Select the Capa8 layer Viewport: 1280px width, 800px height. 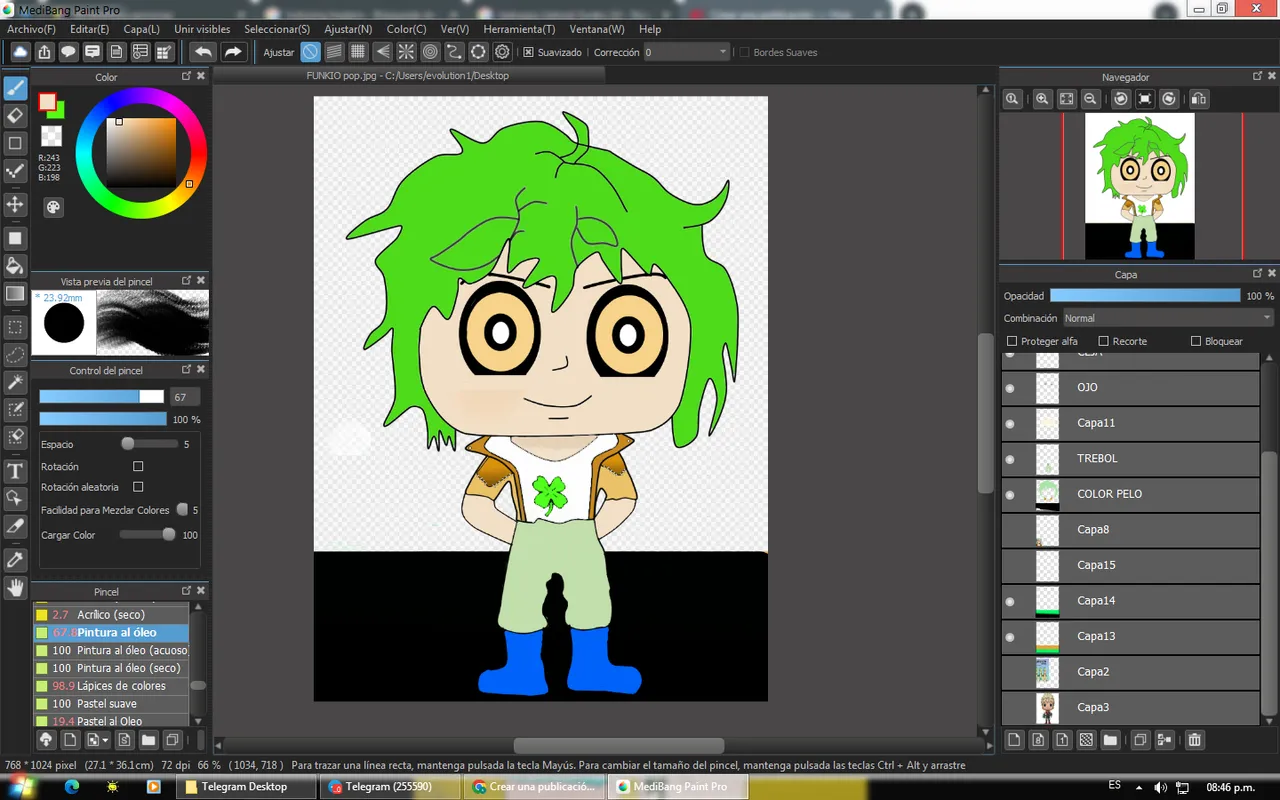click(1130, 530)
